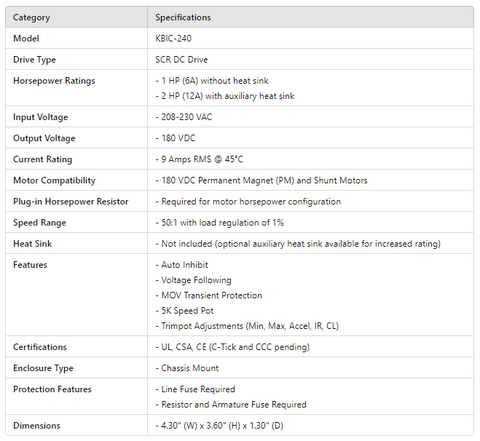Image resolution: width=480 pixels, height=441 pixels.
Task: Click the Drive Type row label
Action: click(x=34, y=60)
